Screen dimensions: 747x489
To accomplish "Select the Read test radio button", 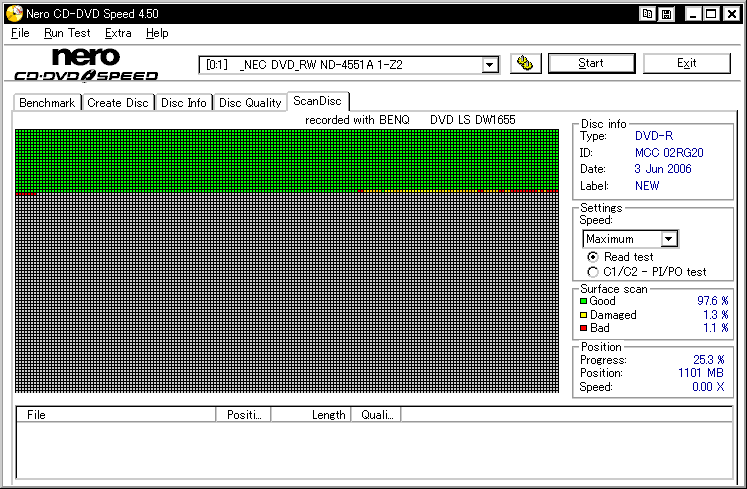I will pos(593,257).
